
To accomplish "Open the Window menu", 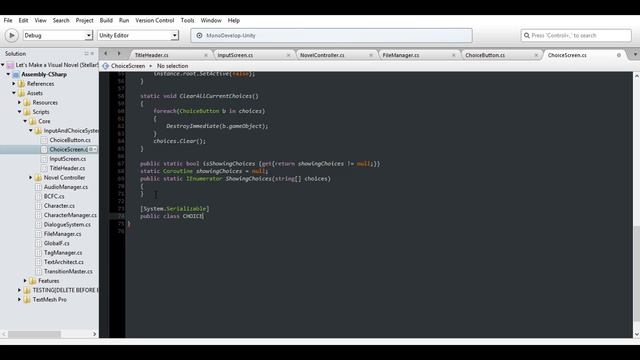I will (211, 20).
